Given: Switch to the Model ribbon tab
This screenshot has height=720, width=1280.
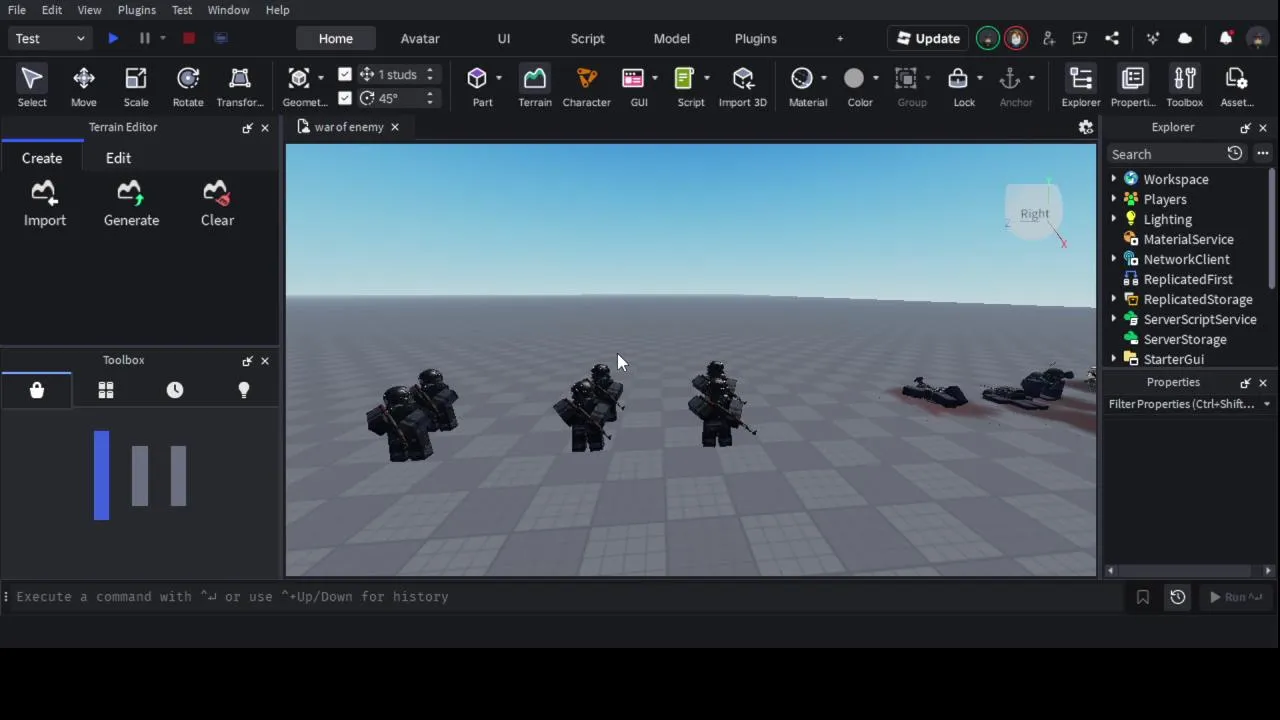Looking at the screenshot, I should 672,38.
